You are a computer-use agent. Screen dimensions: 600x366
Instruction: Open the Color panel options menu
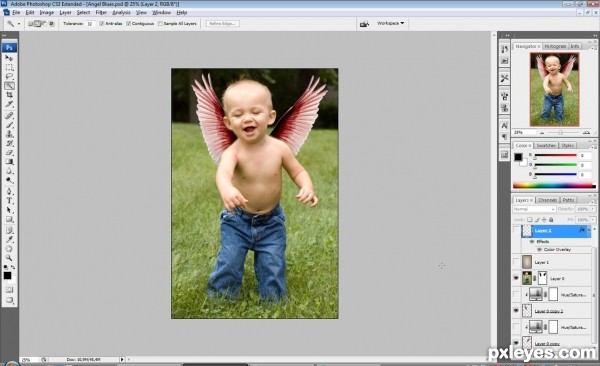tap(593, 147)
